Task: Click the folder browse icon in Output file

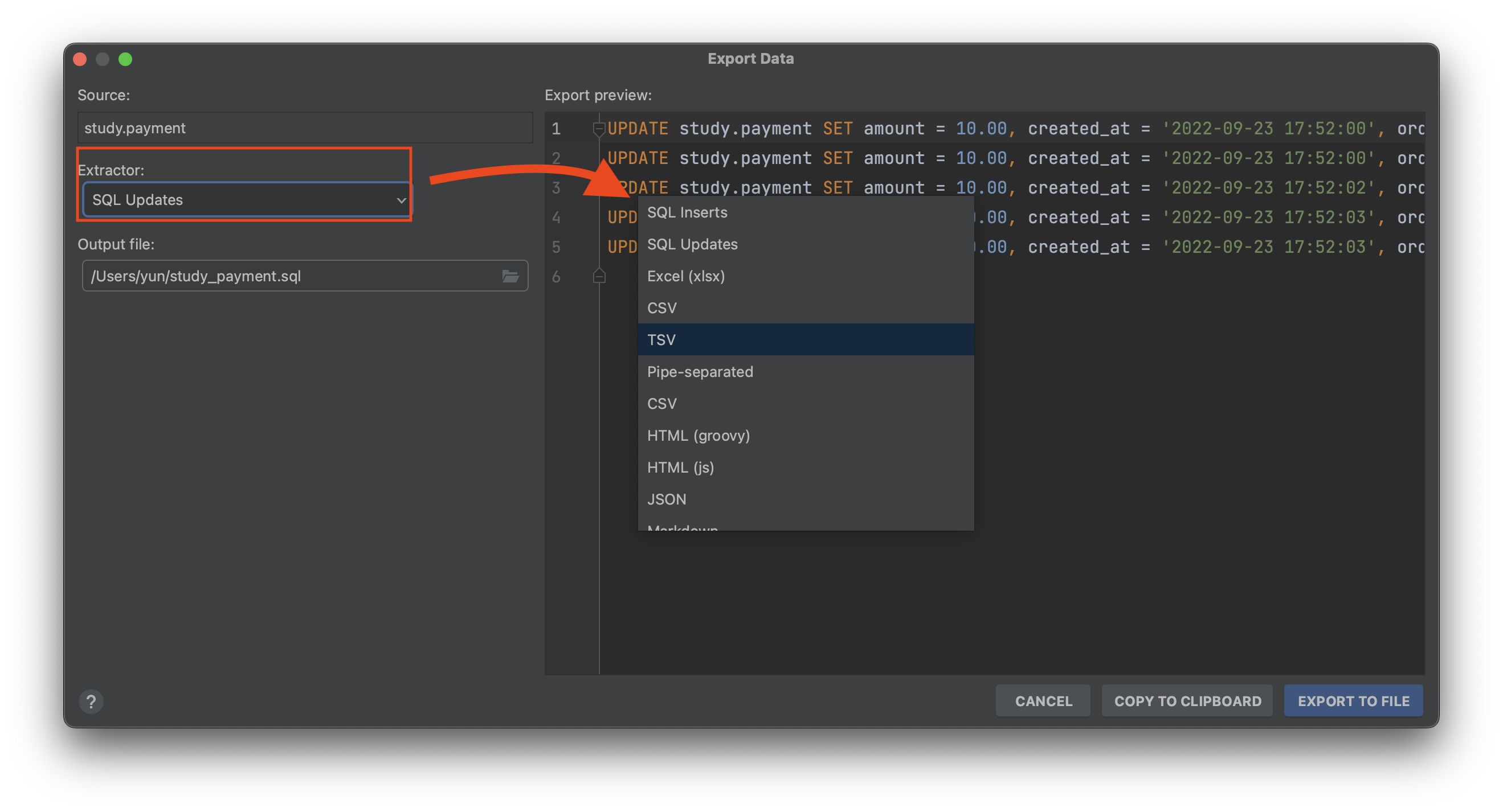Action: coord(510,276)
